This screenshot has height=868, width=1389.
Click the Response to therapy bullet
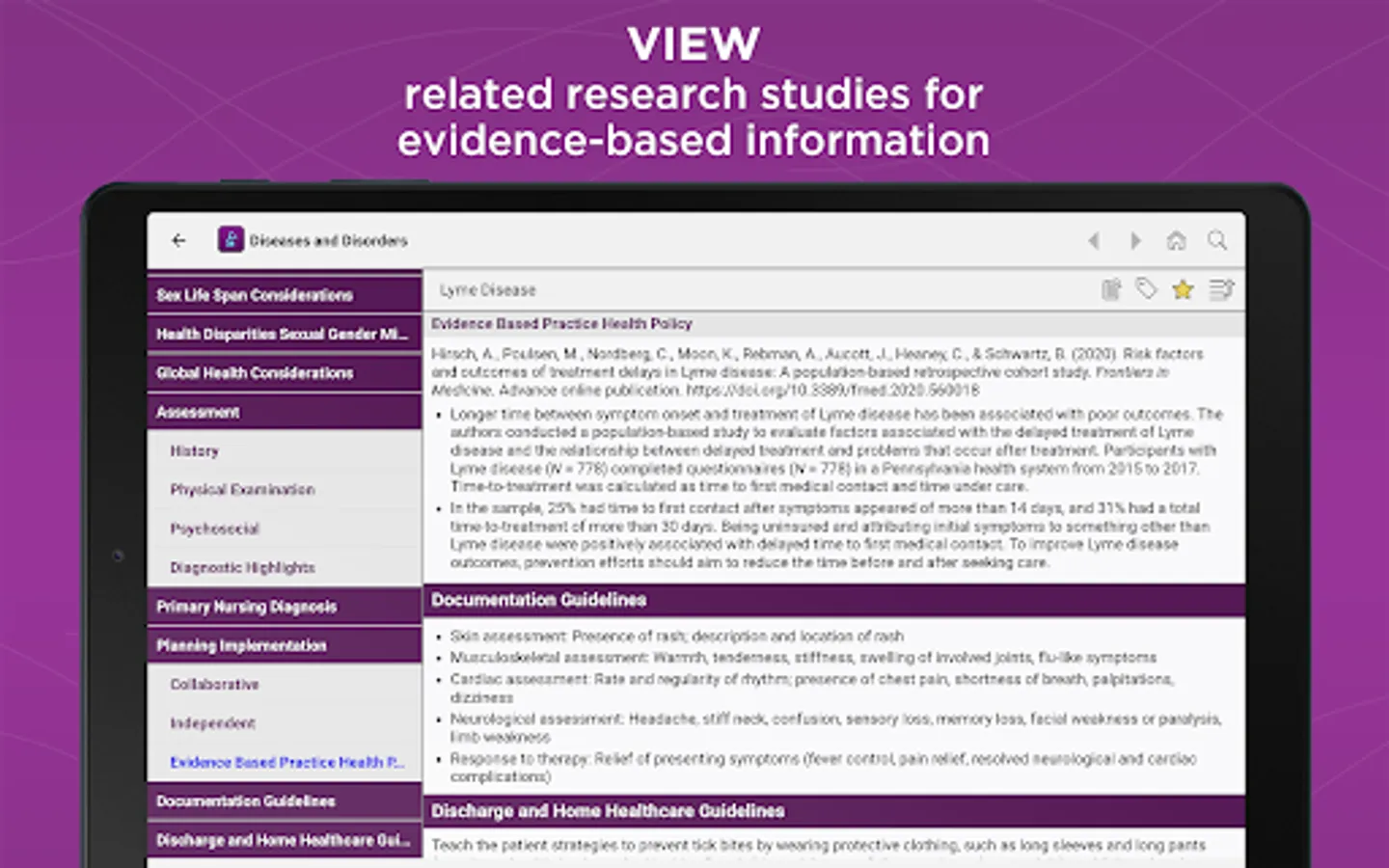tap(823, 768)
